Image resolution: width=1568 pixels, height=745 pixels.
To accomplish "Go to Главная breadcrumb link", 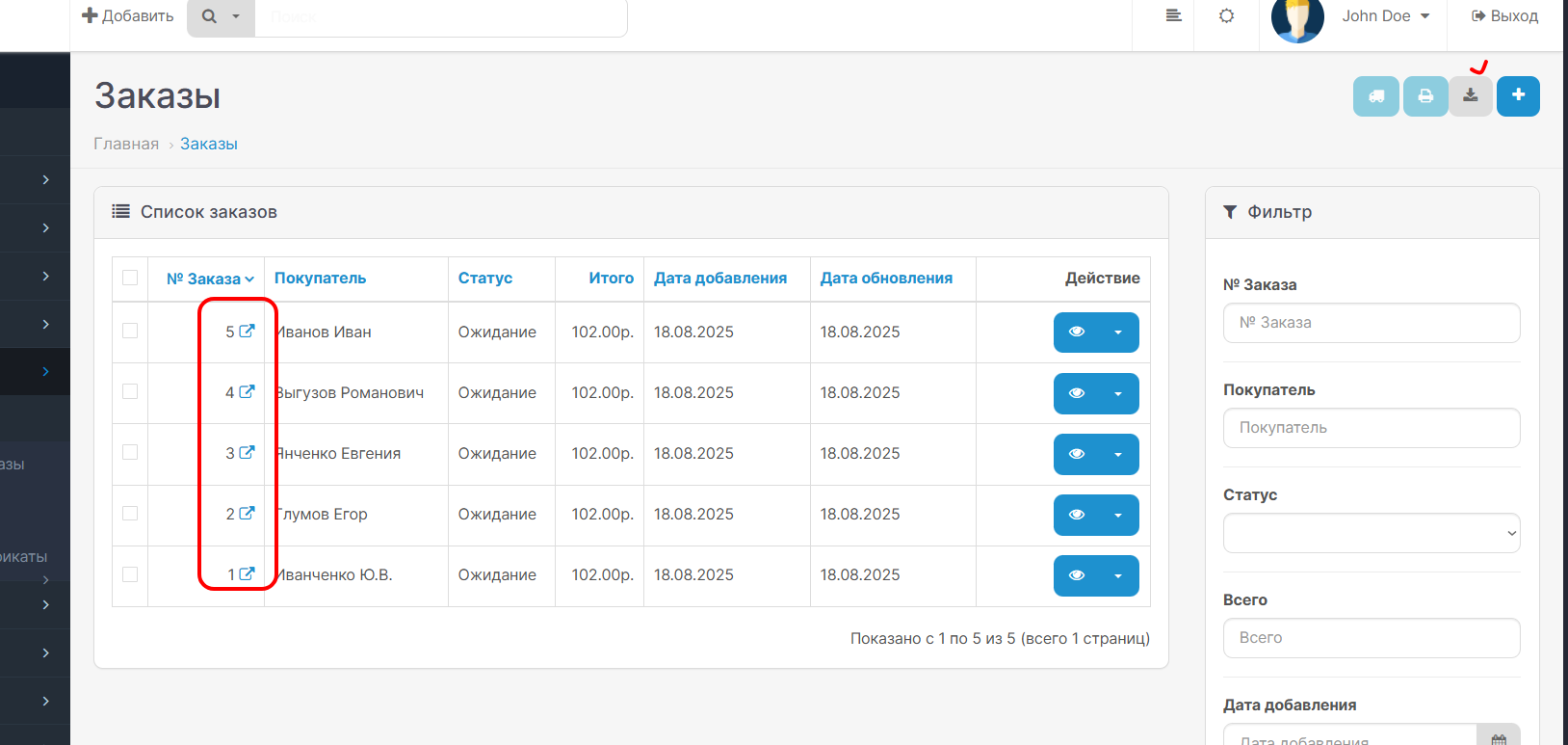I will coord(126,144).
